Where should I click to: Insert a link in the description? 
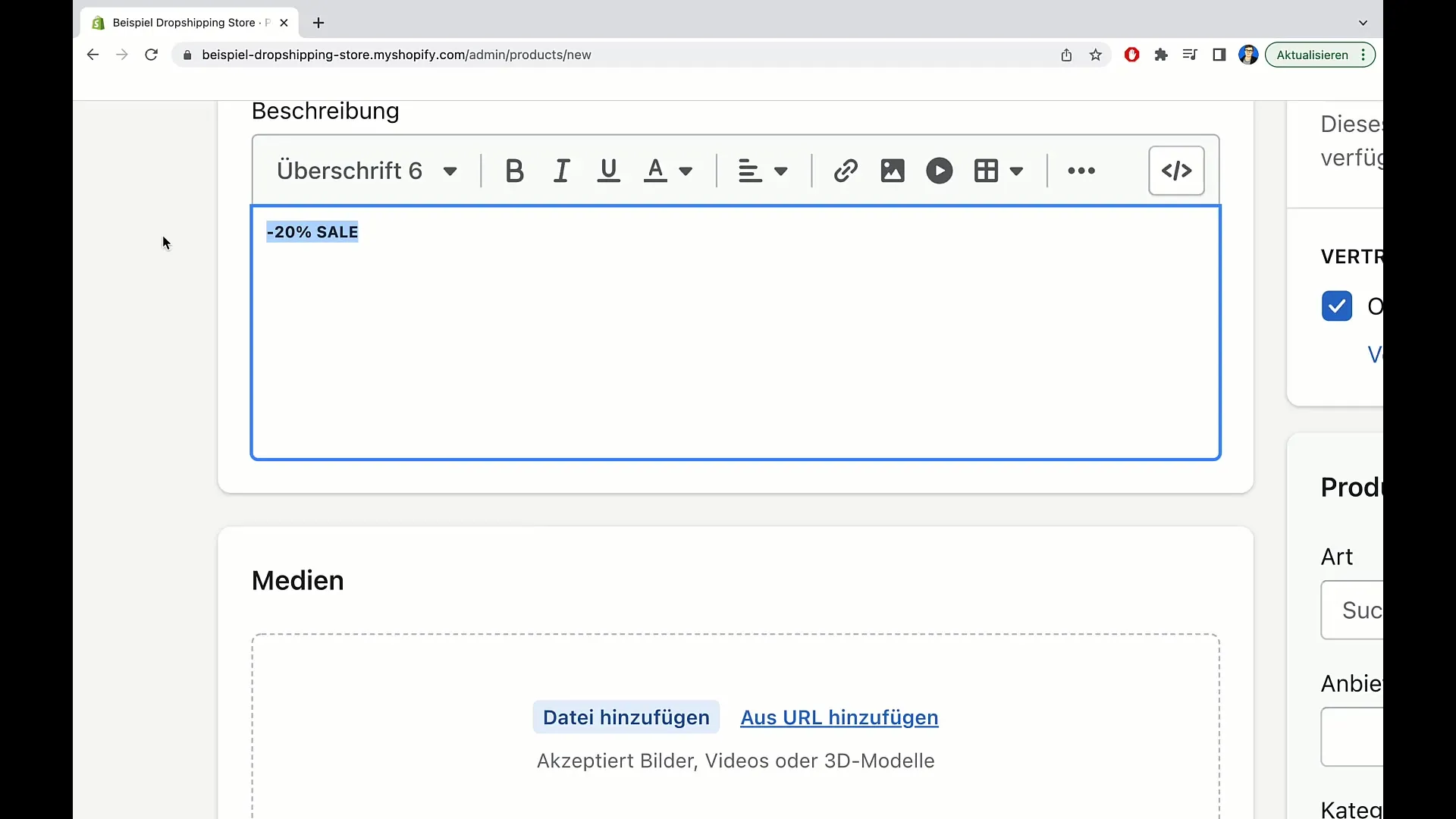click(846, 171)
